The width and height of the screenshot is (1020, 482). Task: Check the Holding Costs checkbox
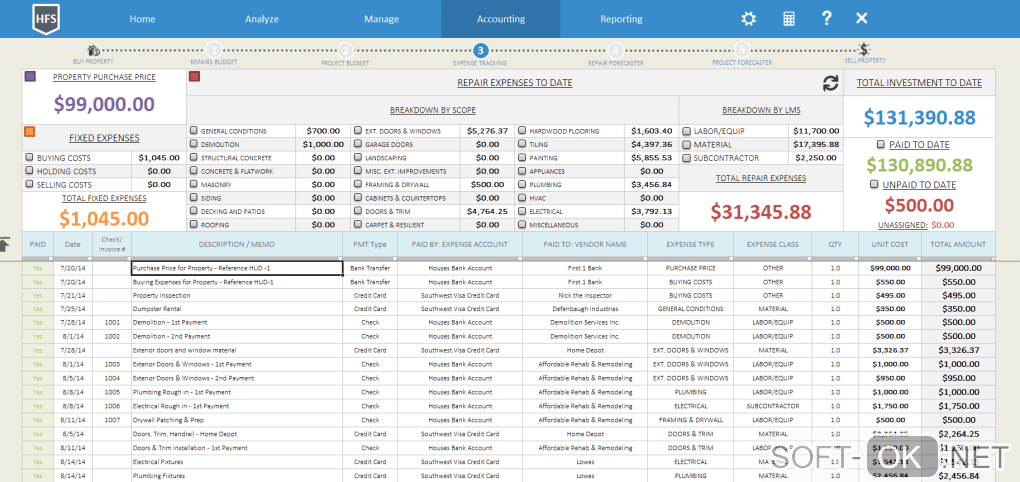[29, 171]
